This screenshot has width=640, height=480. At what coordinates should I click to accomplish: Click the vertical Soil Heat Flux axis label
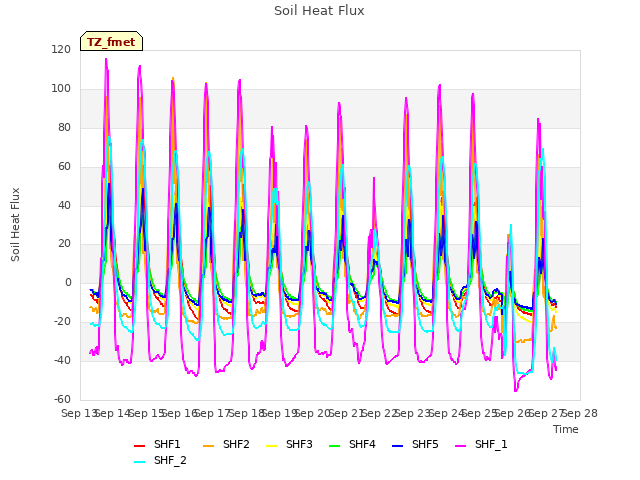tap(15, 224)
